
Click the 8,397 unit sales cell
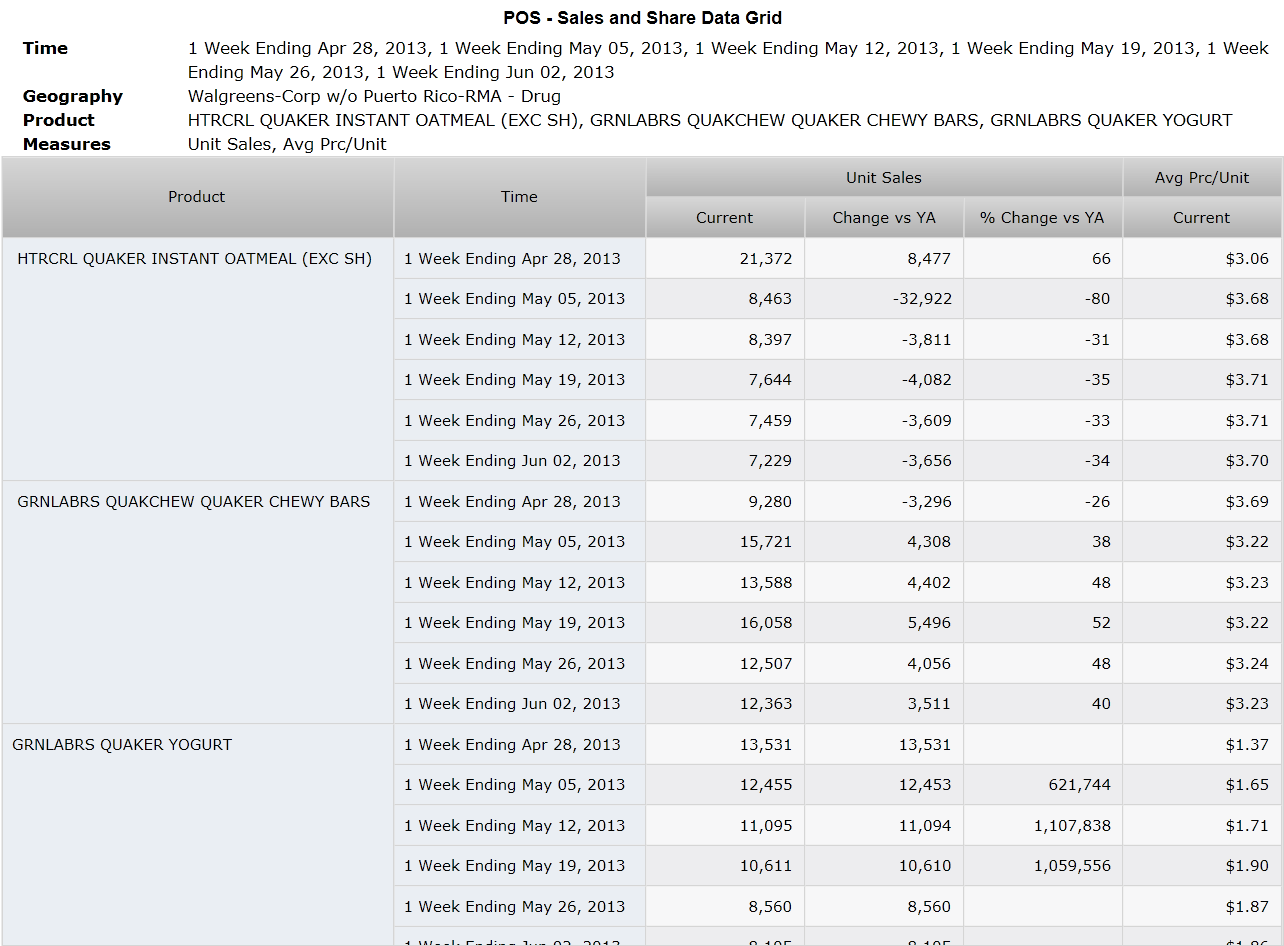tap(725, 339)
